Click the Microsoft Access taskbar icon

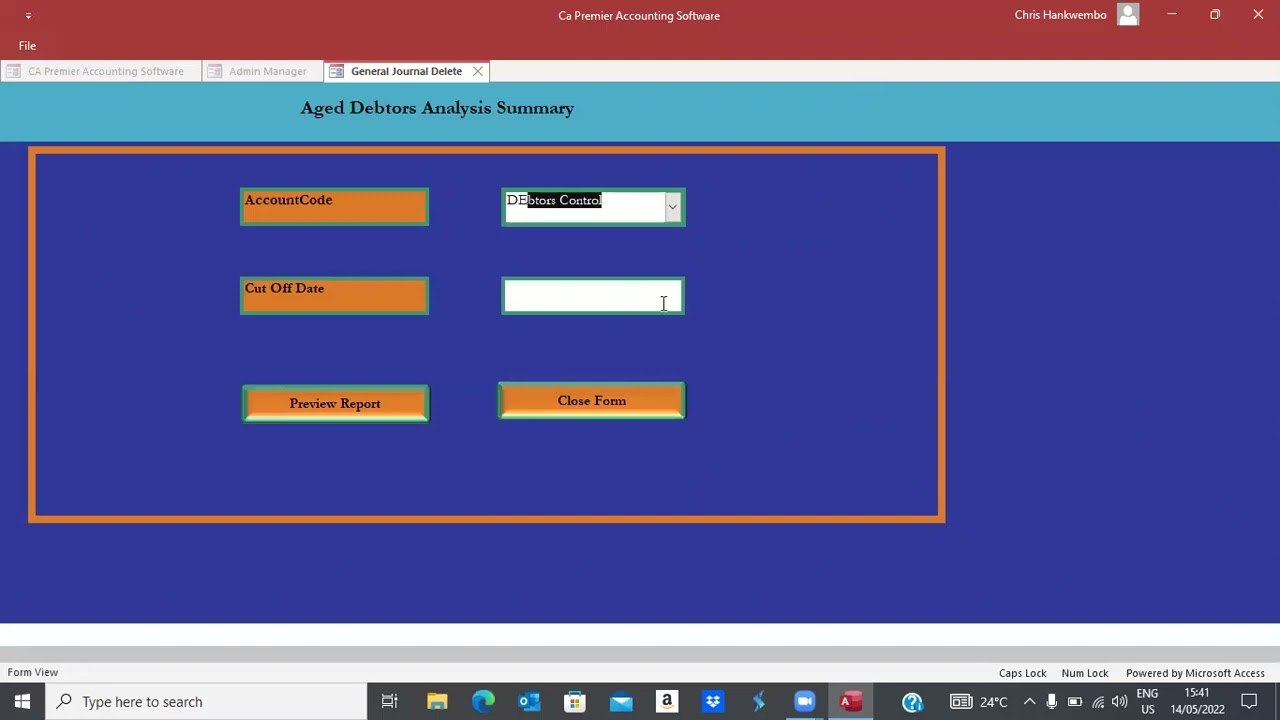pos(851,701)
